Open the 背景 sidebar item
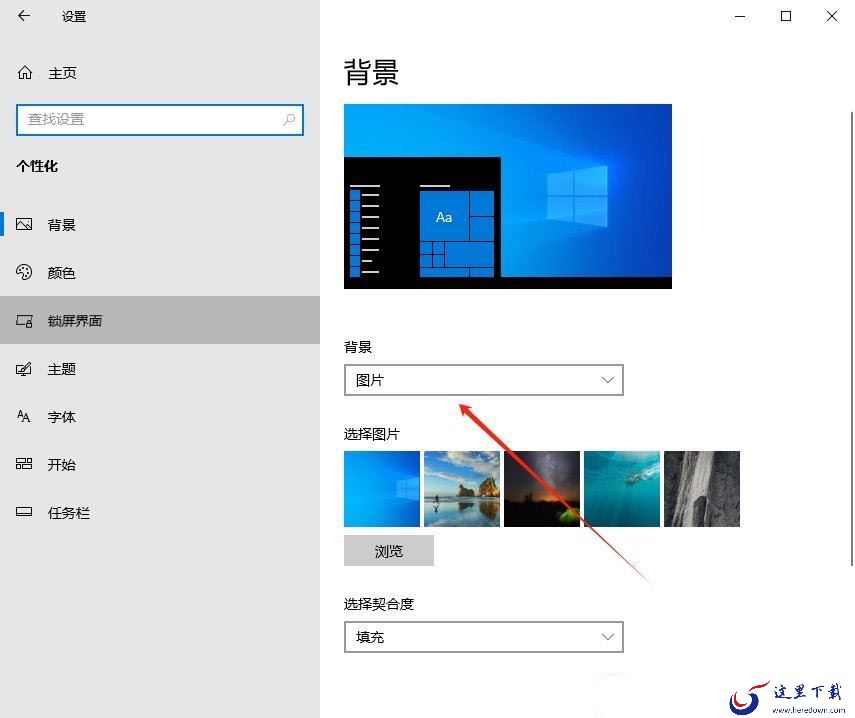The image size is (855, 718). (x=160, y=224)
